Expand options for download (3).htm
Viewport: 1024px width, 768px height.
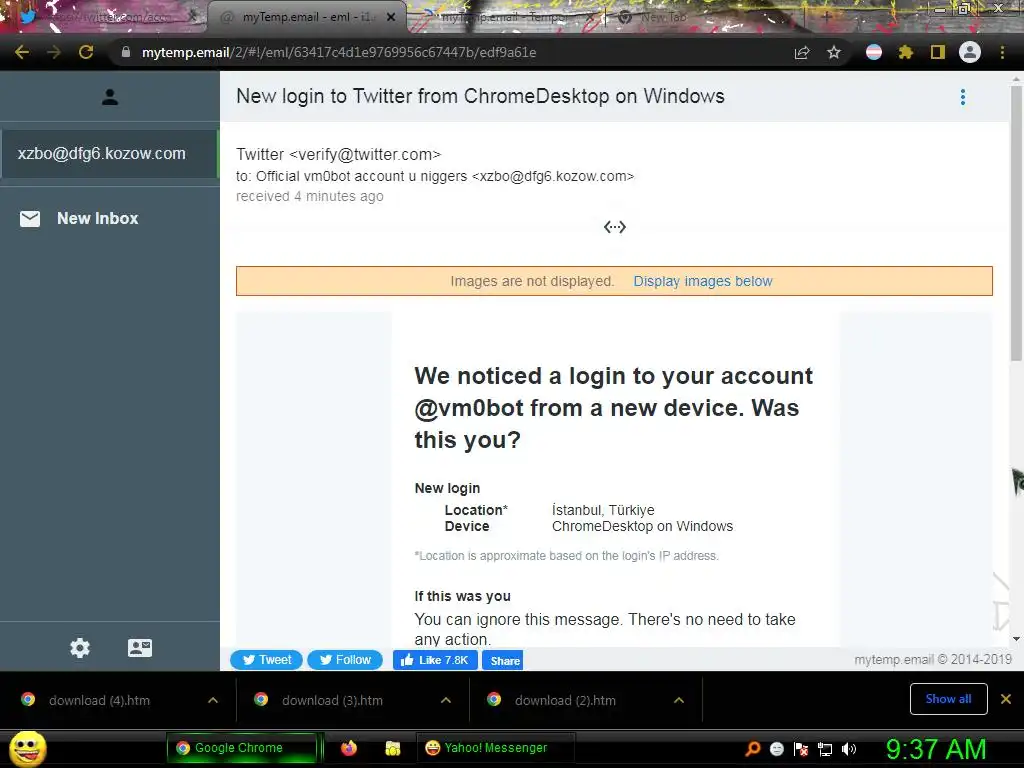tap(446, 700)
